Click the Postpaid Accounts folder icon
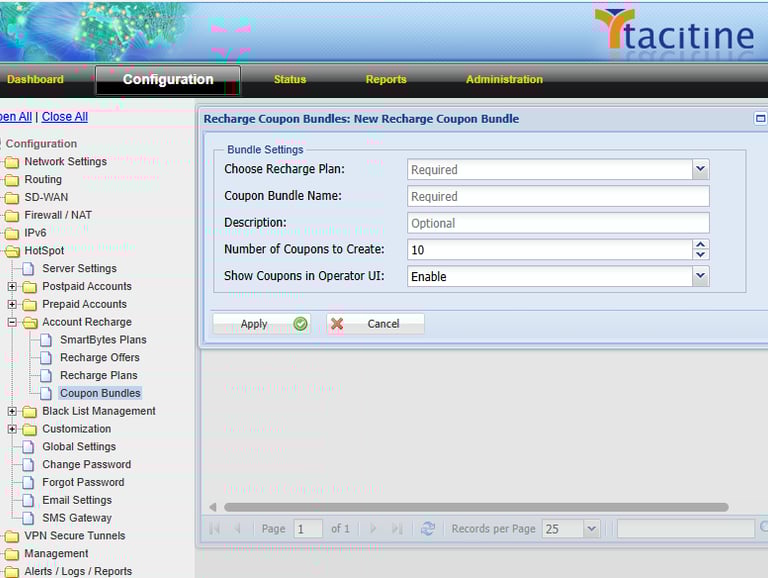 click(30, 287)
